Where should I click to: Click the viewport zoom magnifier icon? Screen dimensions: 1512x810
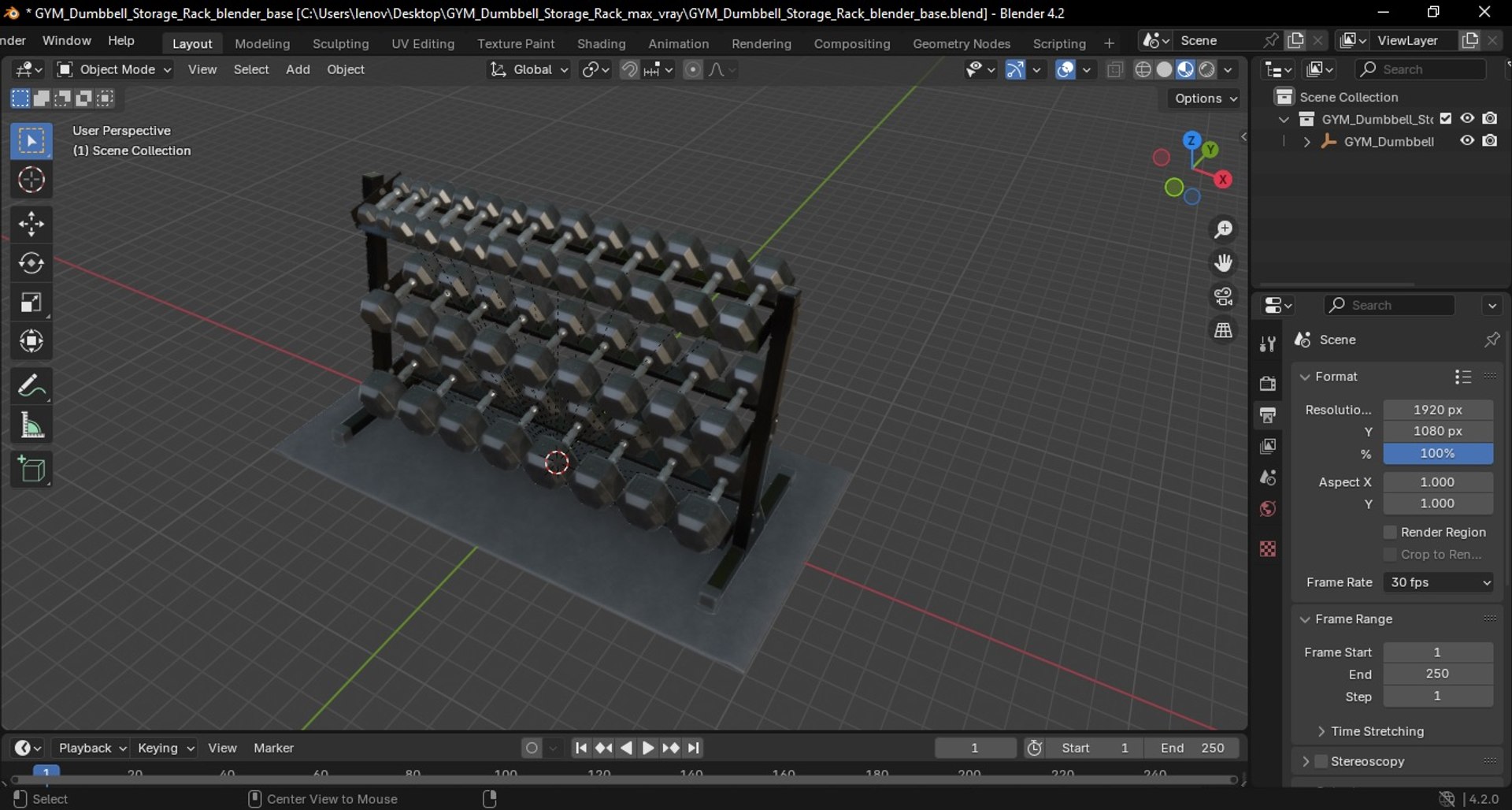pos(1223,229)
